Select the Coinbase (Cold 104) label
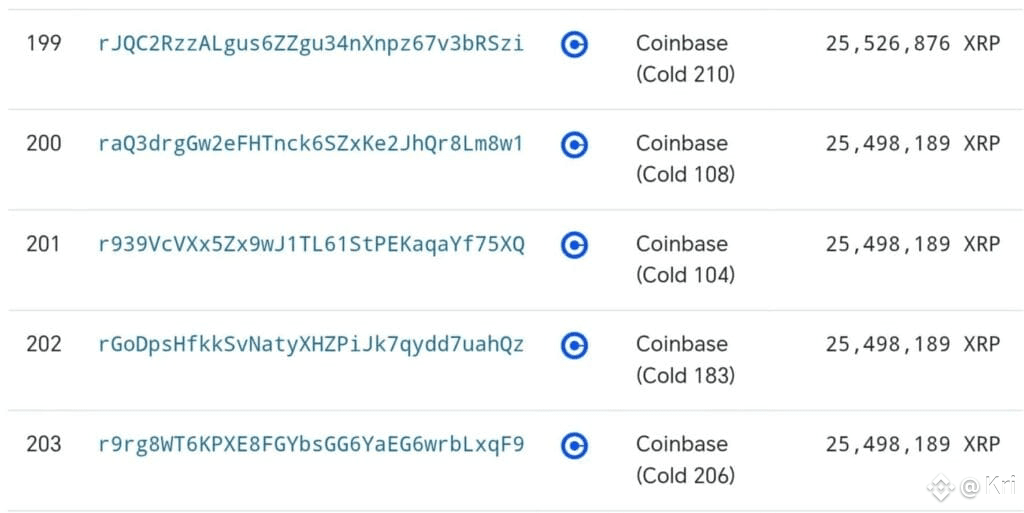The image size is (1024, 513). point(685,259)
